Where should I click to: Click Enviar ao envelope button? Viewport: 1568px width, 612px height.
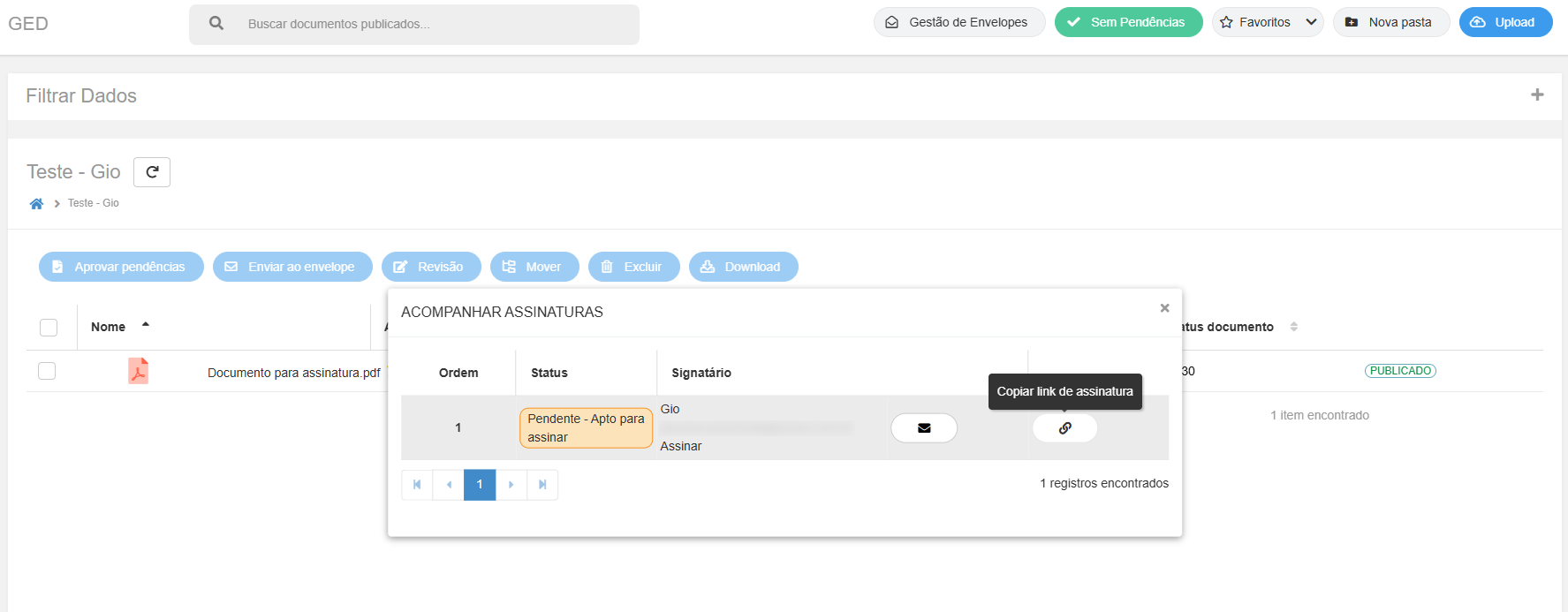(292, 267)
